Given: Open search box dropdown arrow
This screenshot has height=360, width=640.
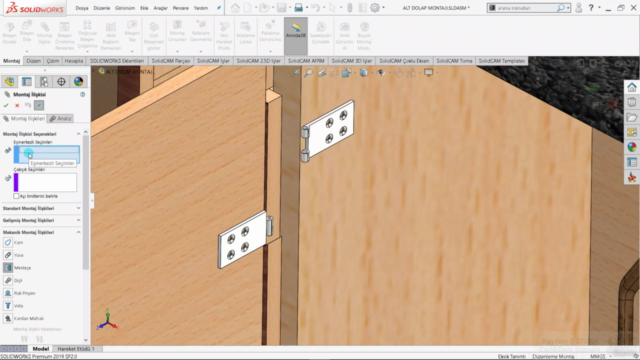Looking at the screenshot, I should click(568, 8).
